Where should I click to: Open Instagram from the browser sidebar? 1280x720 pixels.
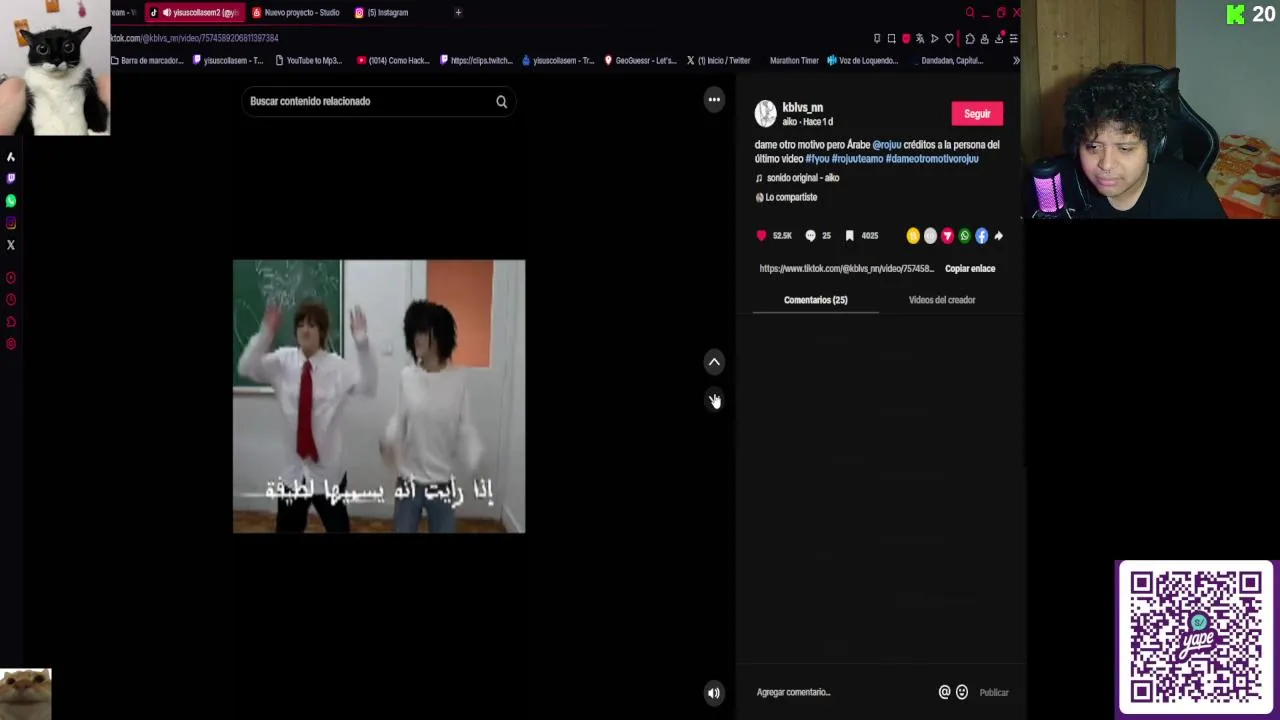tap(11, 223)
